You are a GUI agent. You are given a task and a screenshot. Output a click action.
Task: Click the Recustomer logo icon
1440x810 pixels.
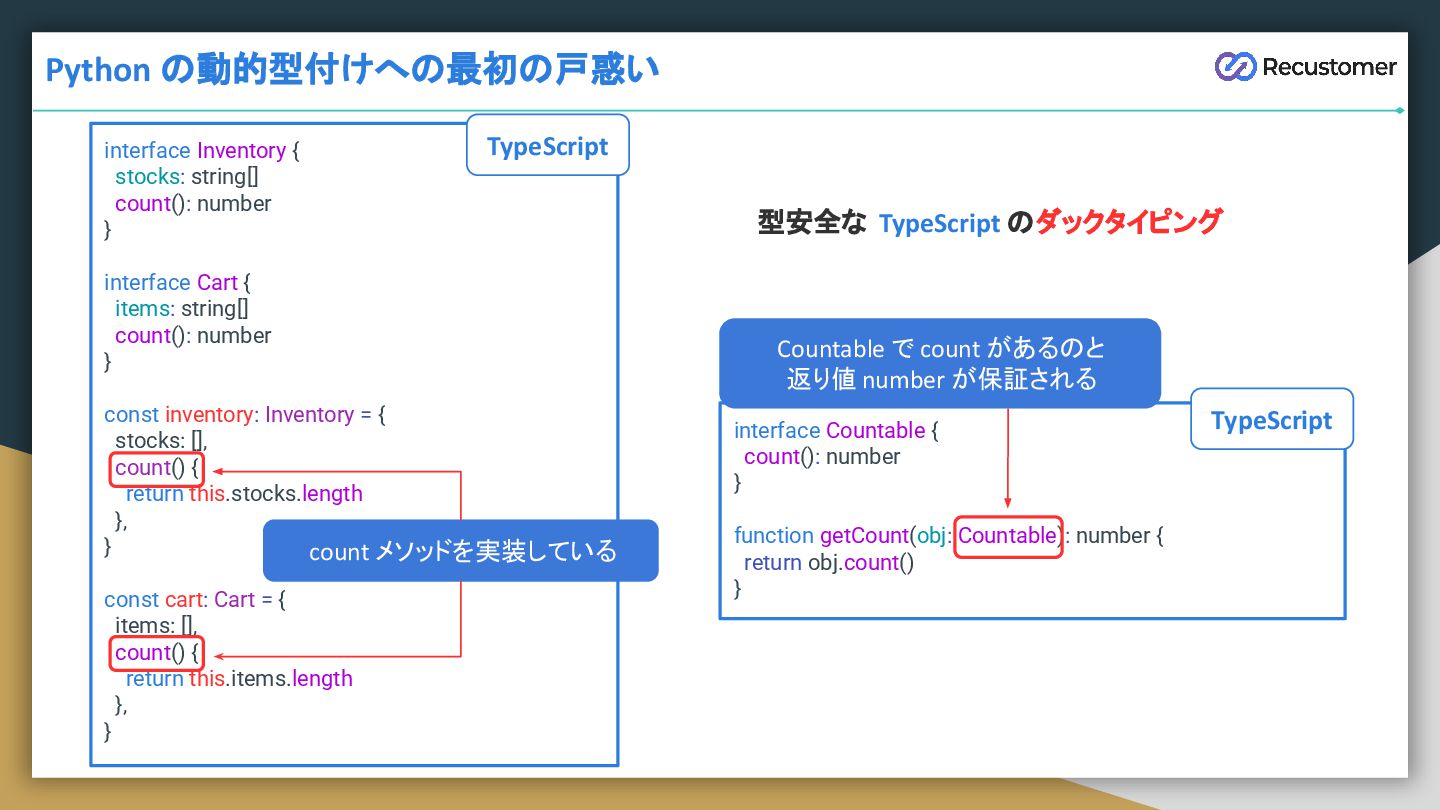(x=1235, y=66)
